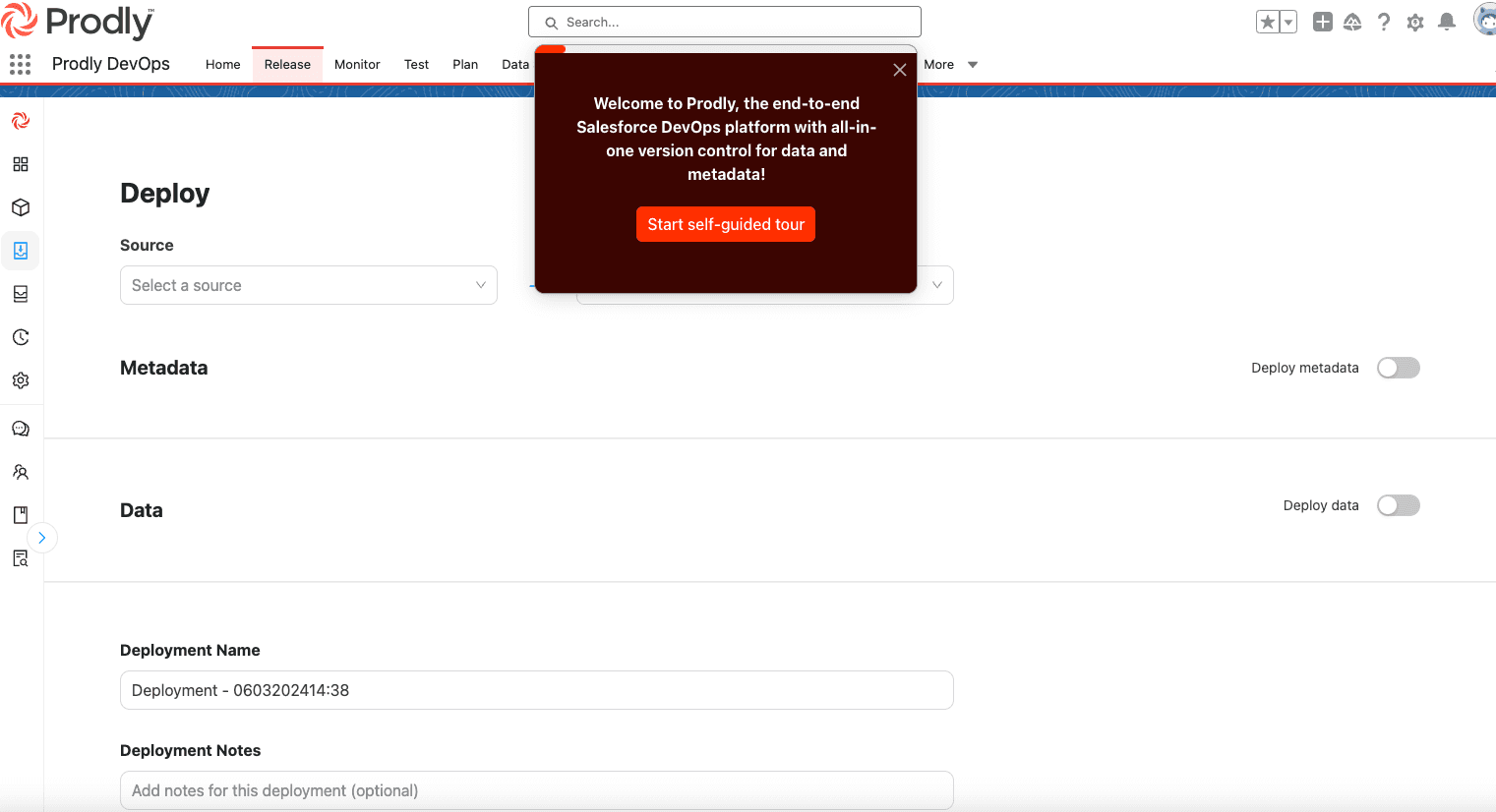Viewport: 1496px width, 812px height.
Task: Open the Help question mark icon
Action: coord(1384,22)
